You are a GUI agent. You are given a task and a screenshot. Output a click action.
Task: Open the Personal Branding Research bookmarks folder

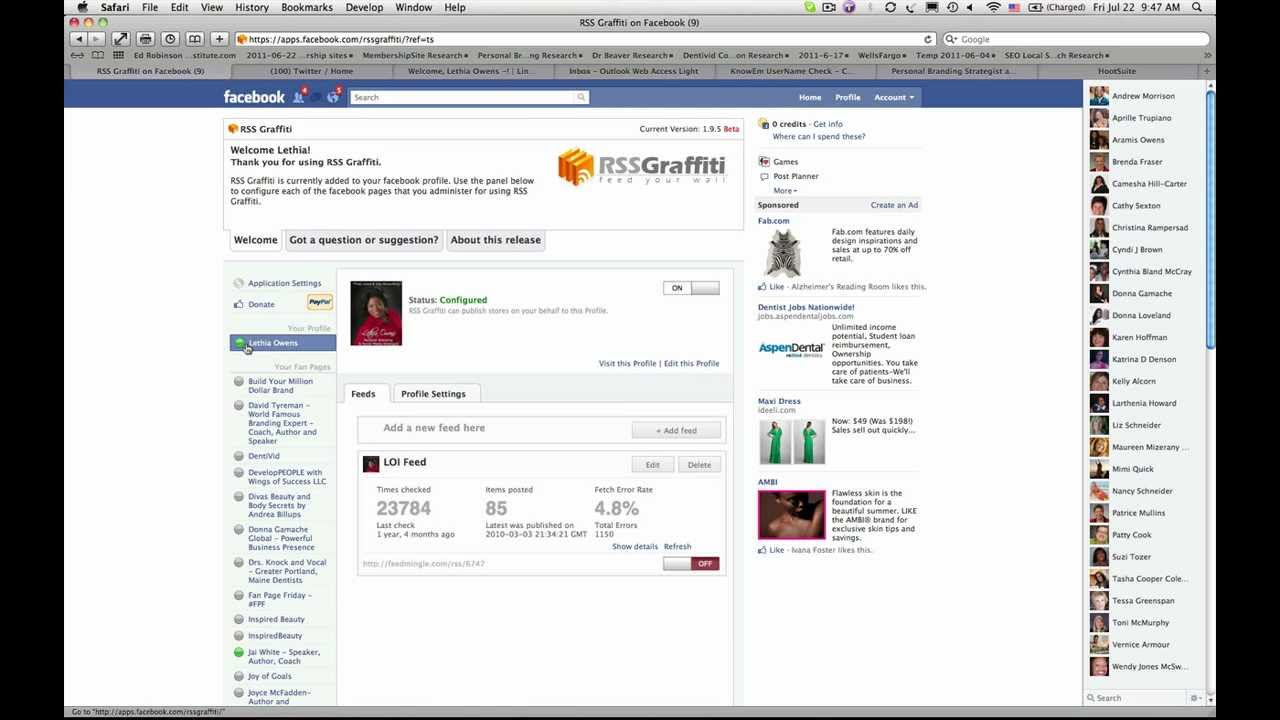pos(531,55)
